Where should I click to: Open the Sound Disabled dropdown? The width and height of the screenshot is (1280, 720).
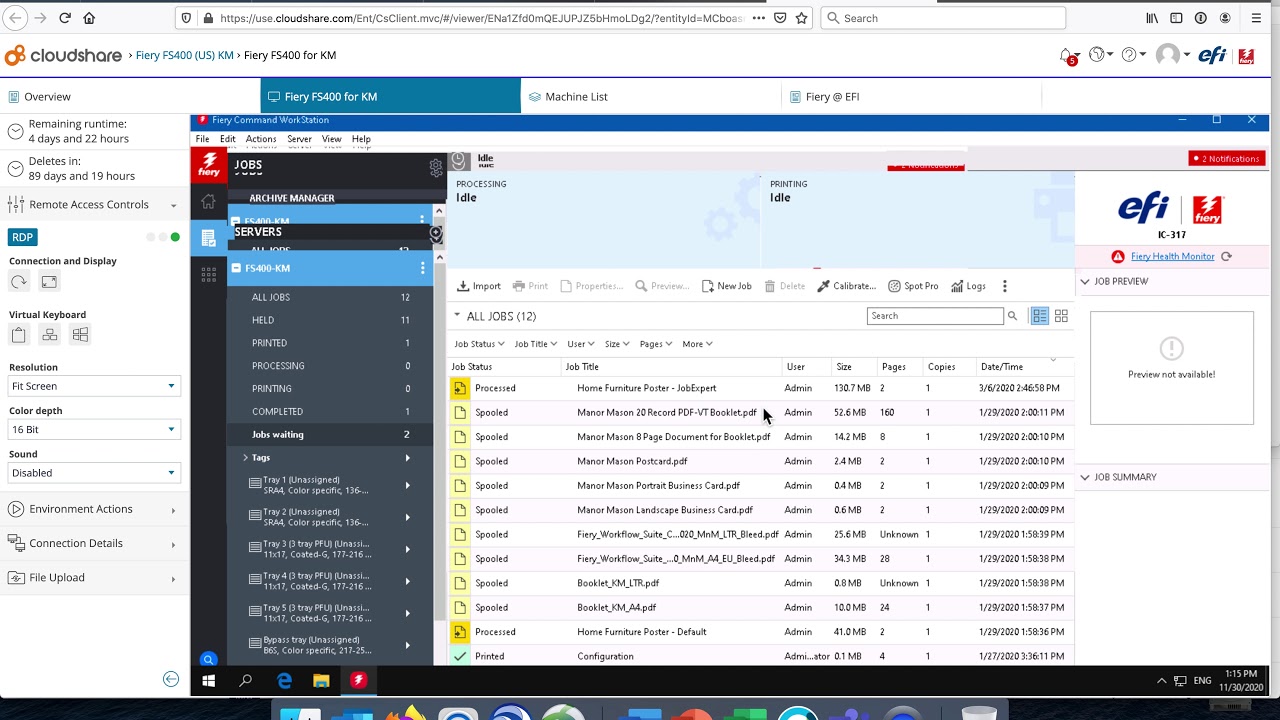94,473
